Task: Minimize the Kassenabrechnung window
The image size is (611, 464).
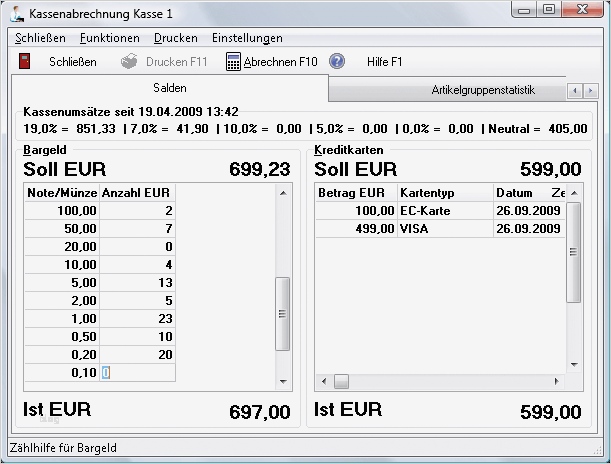Action: point(524,9)
